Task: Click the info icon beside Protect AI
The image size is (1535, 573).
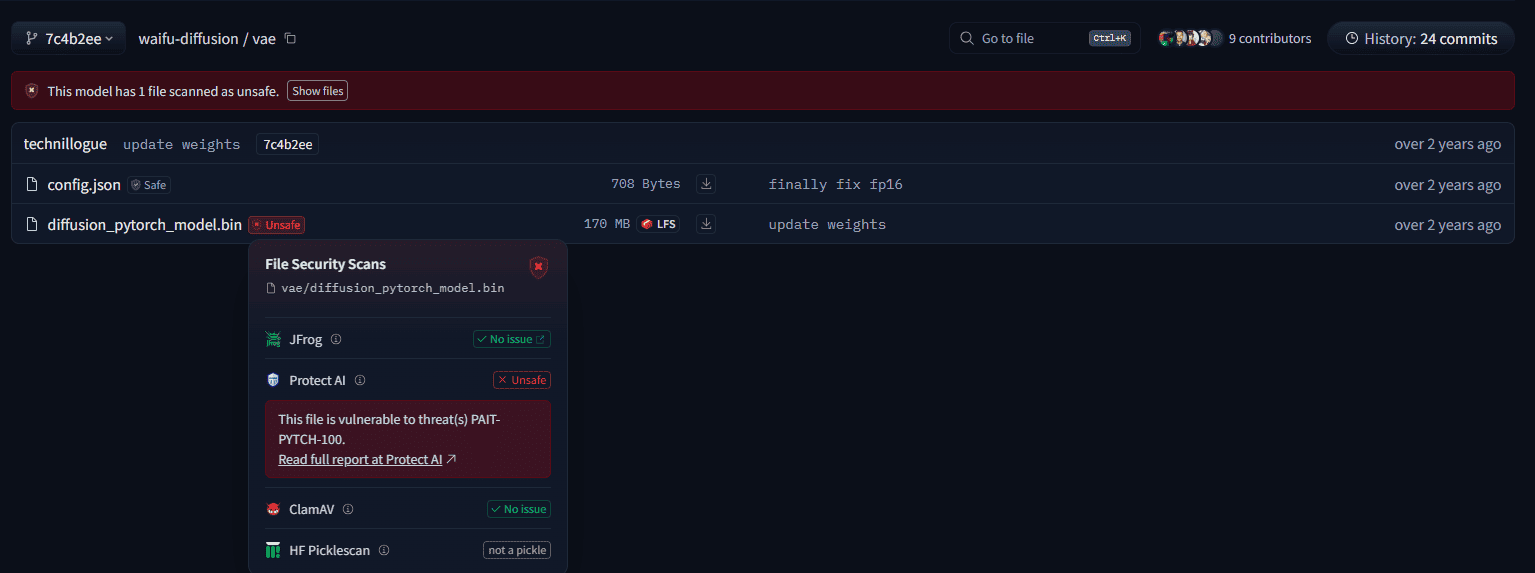Action: [x=360, y=380]
